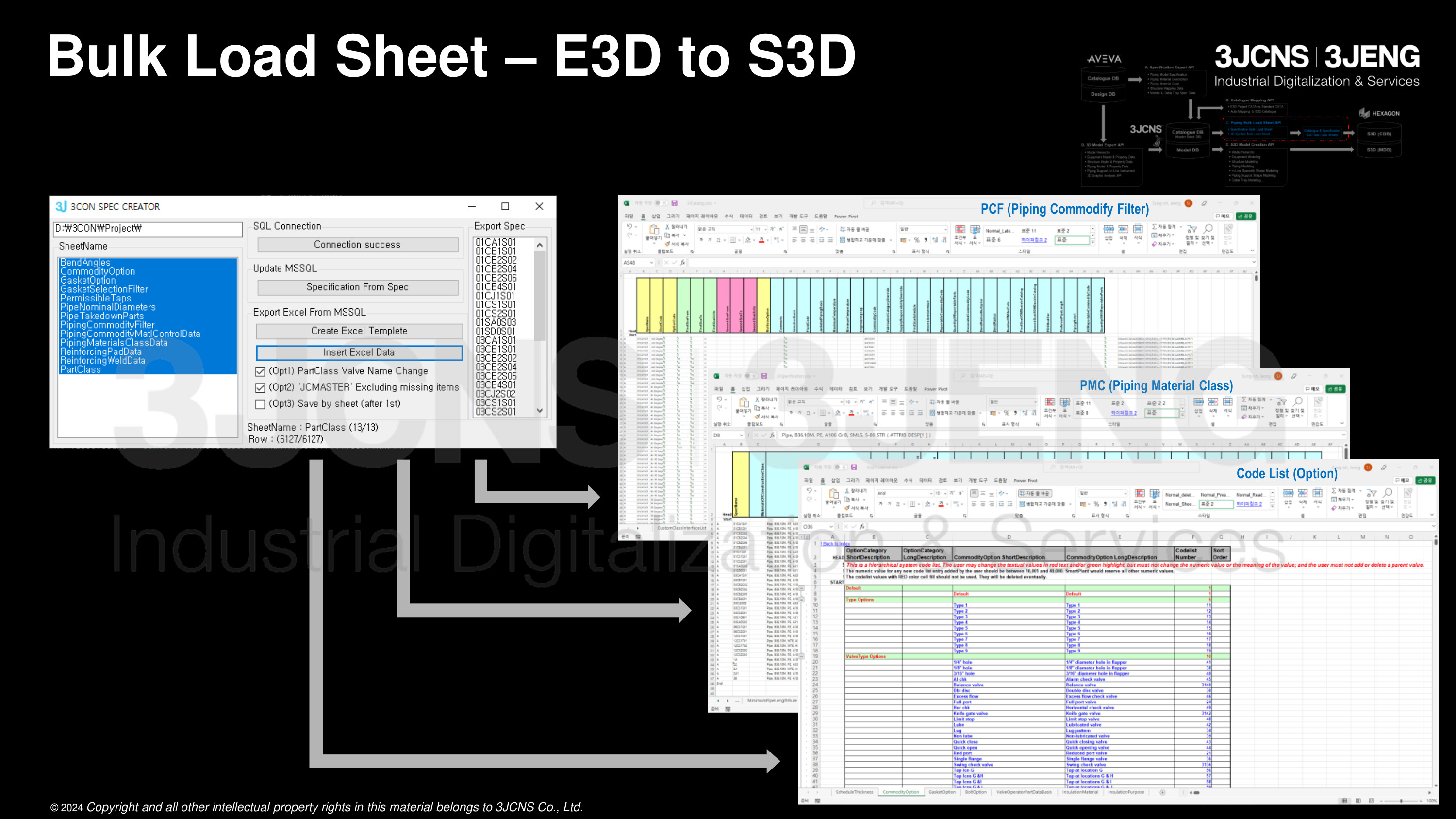Screen dimensions: 1456x819
Task: Click the Cut scissors icon in the Code List window
Action: (x=847, y=491)
